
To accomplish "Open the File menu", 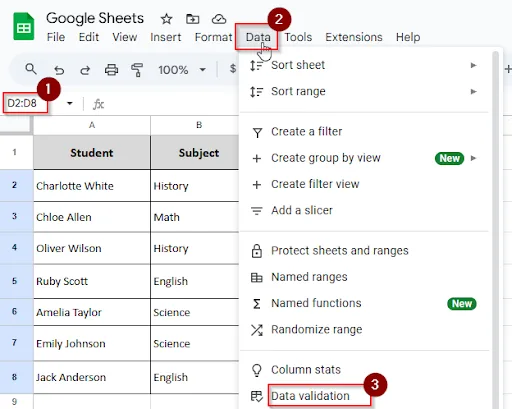I will [x=56, y=37].
